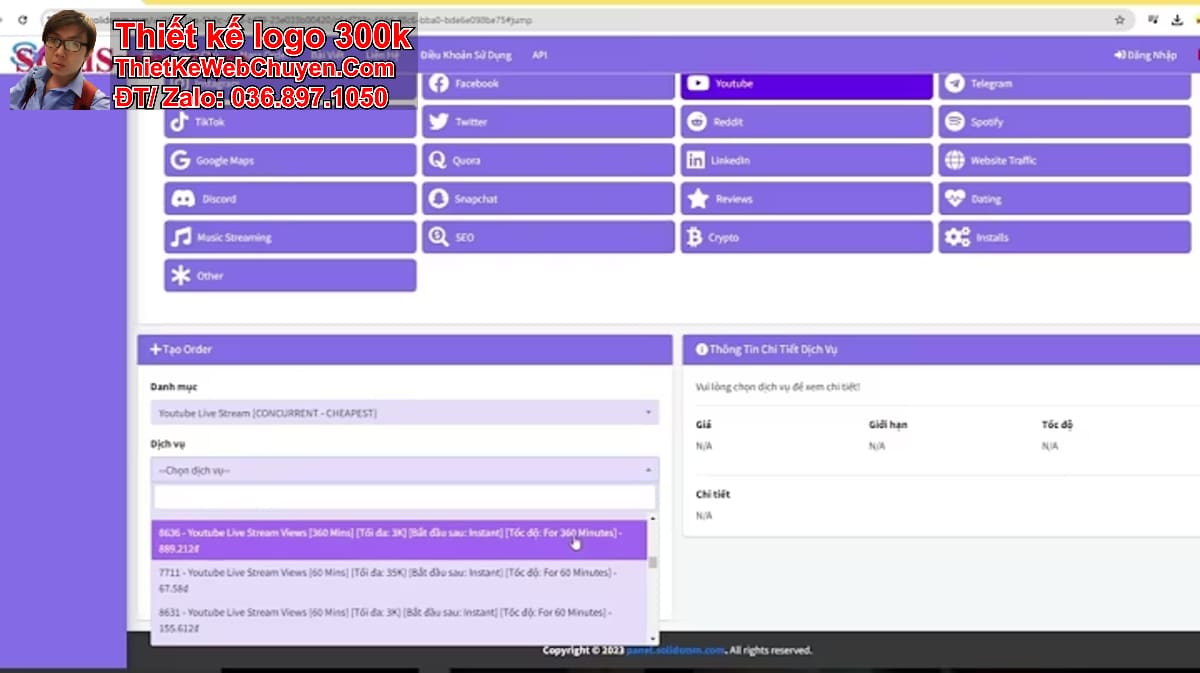Select the LinkedIn category icon
1200x673 pixels.
click(696, 160)
